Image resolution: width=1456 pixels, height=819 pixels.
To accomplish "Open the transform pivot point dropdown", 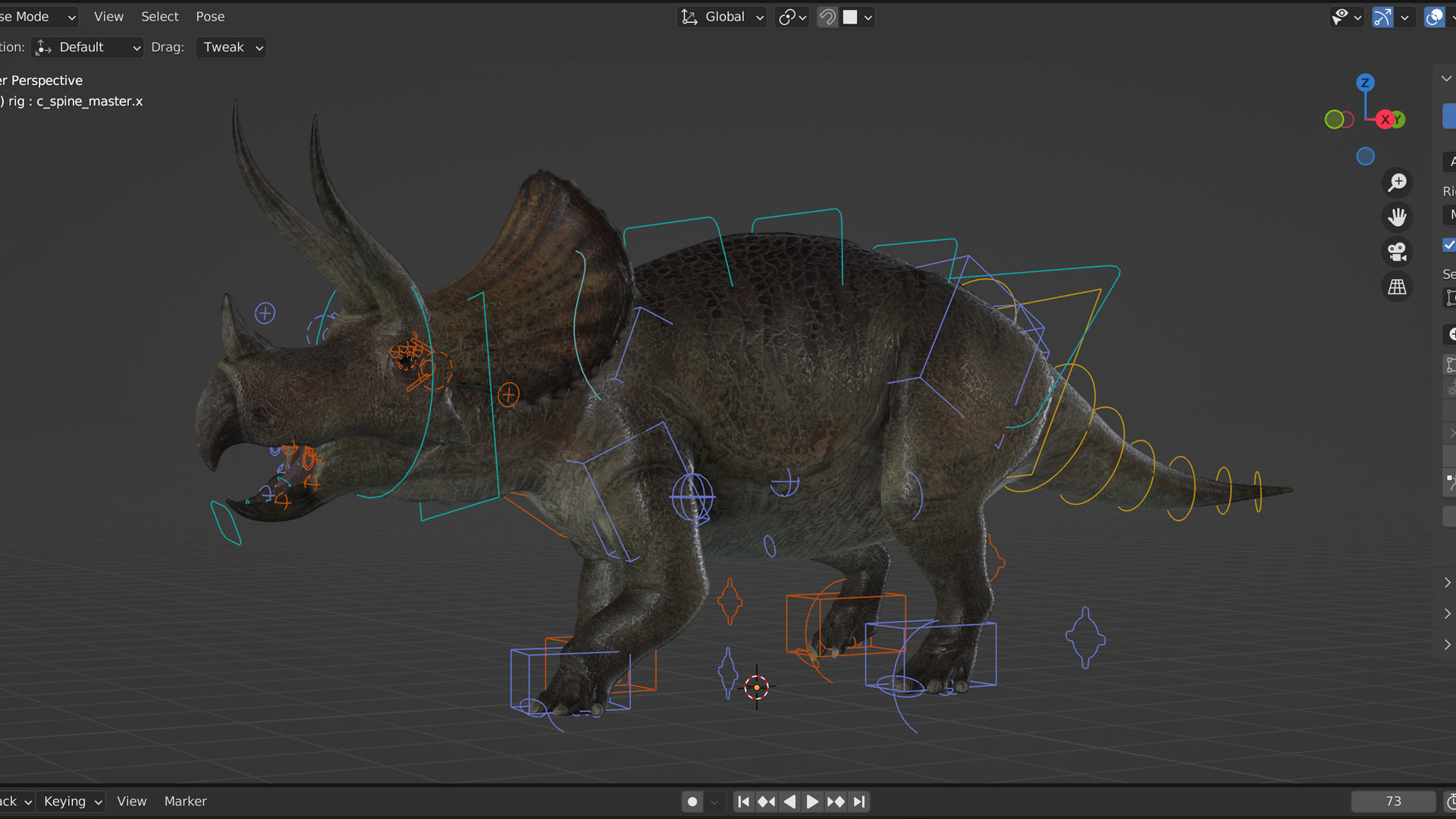I will pos(792,17).
